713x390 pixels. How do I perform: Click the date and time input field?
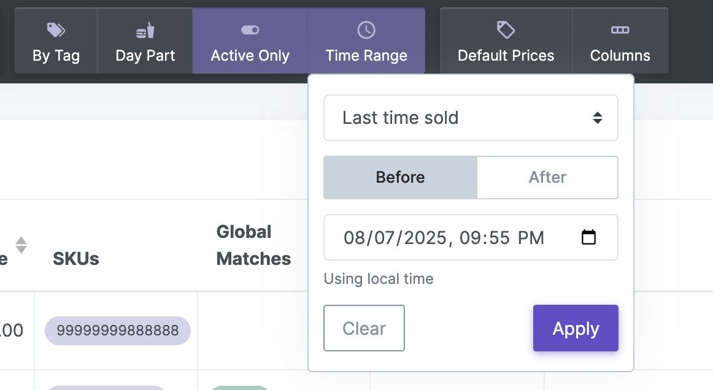coord(471,237)
